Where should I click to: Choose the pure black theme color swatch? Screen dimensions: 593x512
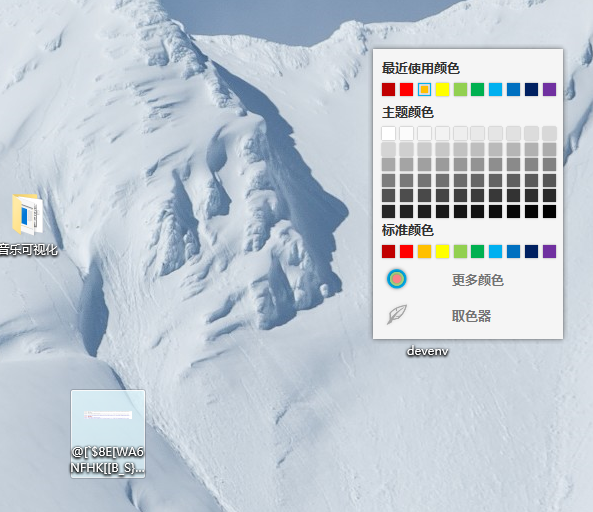pos(550,211)
